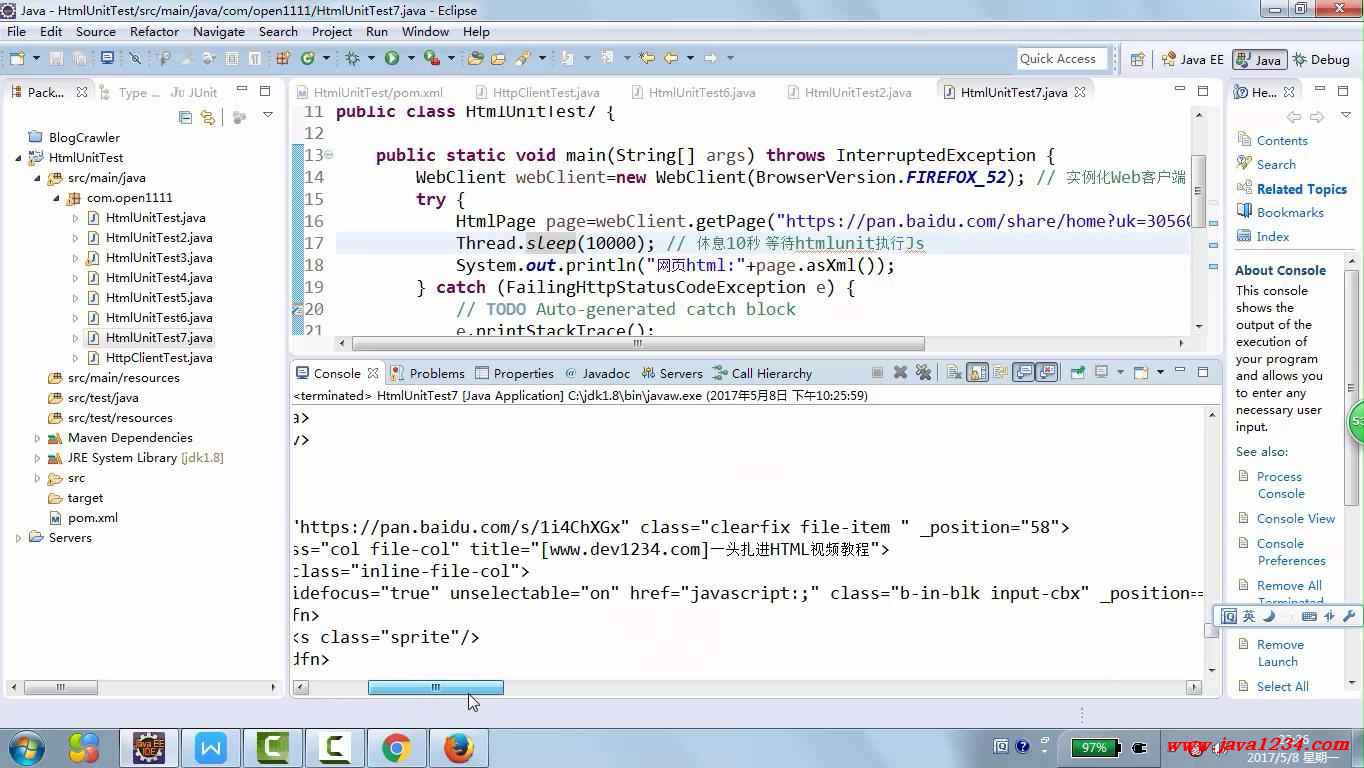
Task: Click the Firefox taskbar icon
Action: pos(459,747)
